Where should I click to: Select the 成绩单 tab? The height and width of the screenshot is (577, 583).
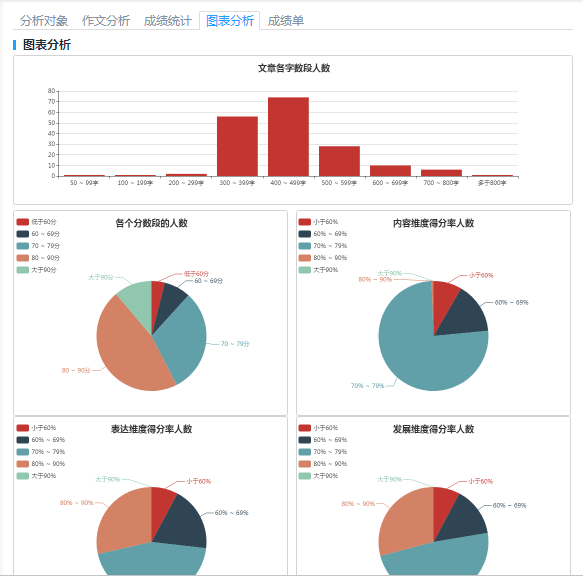pyautogui.click(x=286, y=21)
